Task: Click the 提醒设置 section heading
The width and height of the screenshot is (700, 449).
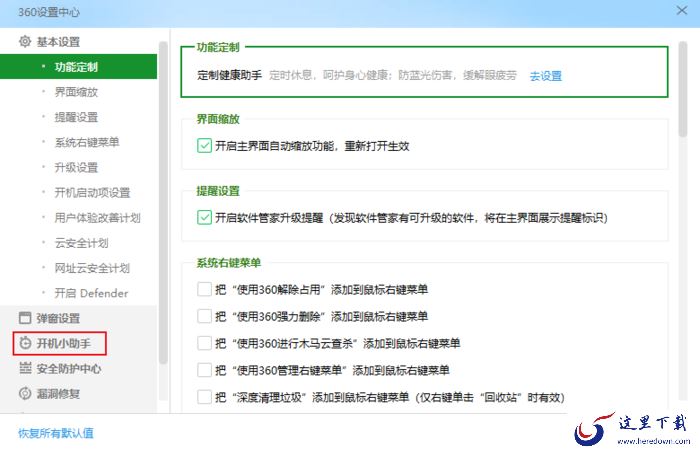Action: coord(218,191)
